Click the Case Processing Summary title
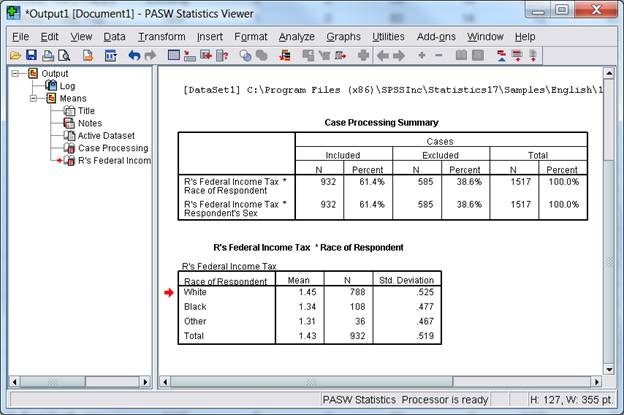 click(x=381, y=123)
